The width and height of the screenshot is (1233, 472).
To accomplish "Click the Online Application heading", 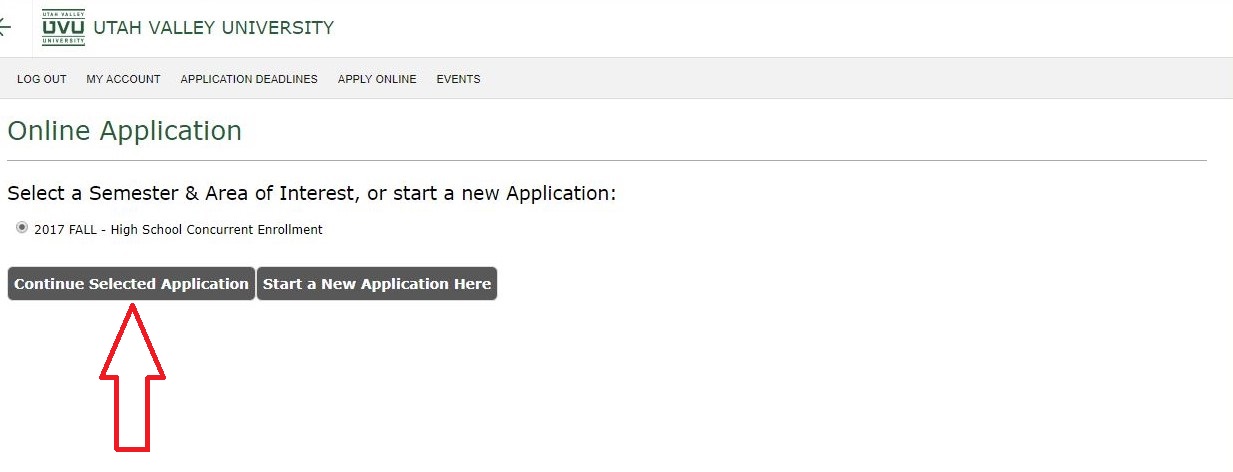I will [x=125, y=131].
